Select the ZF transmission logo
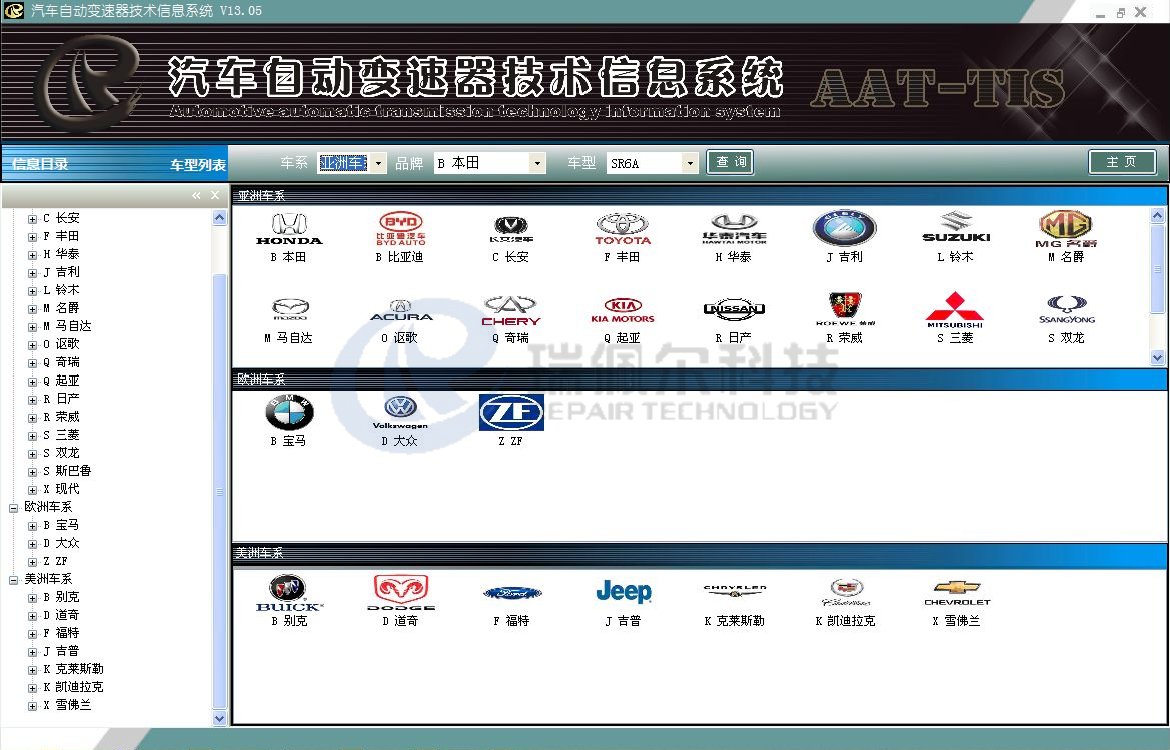 coord(510,412)
